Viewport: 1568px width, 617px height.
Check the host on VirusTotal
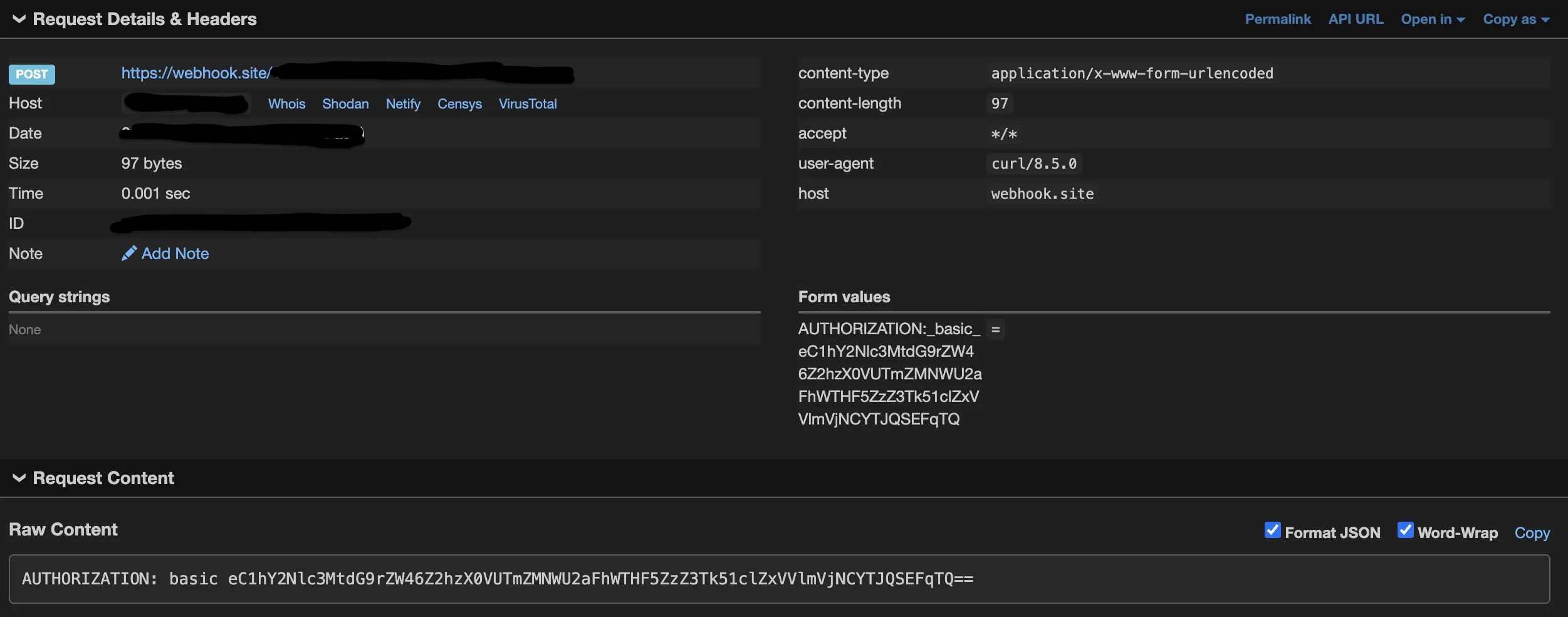click(527, 103)
